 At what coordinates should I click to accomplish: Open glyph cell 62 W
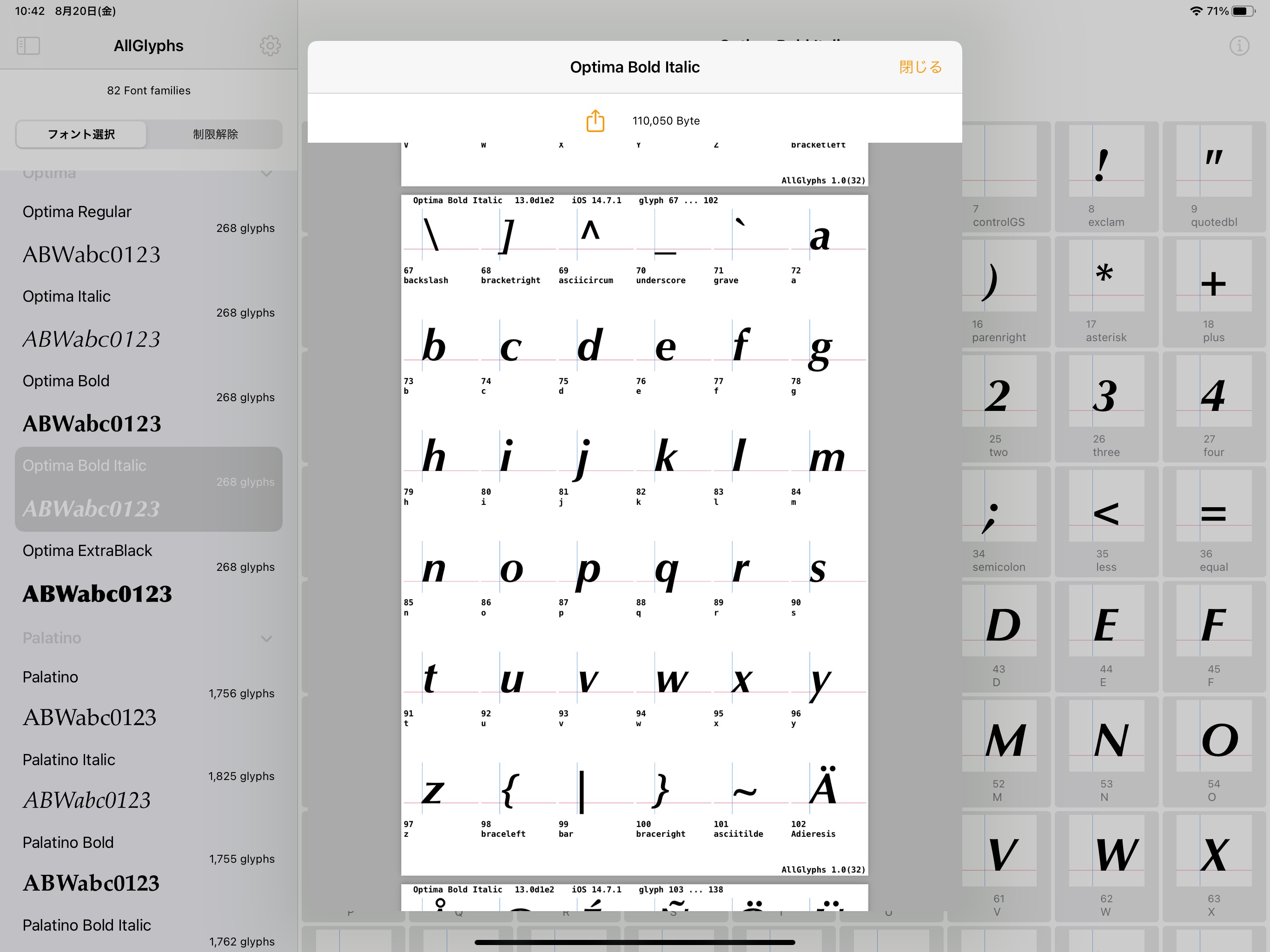coord(1106,866)
